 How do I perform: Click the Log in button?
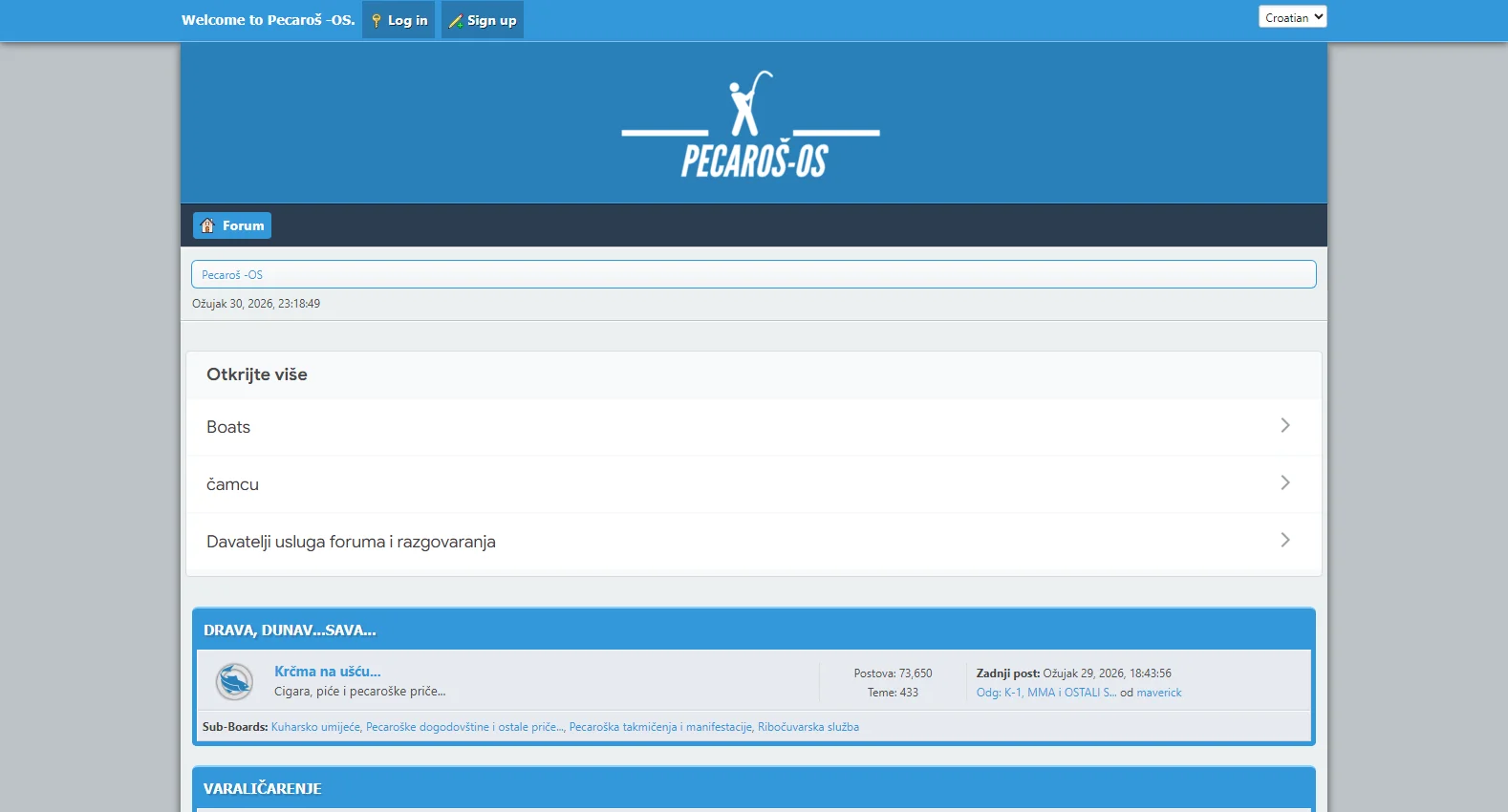[x=399, y=20]
